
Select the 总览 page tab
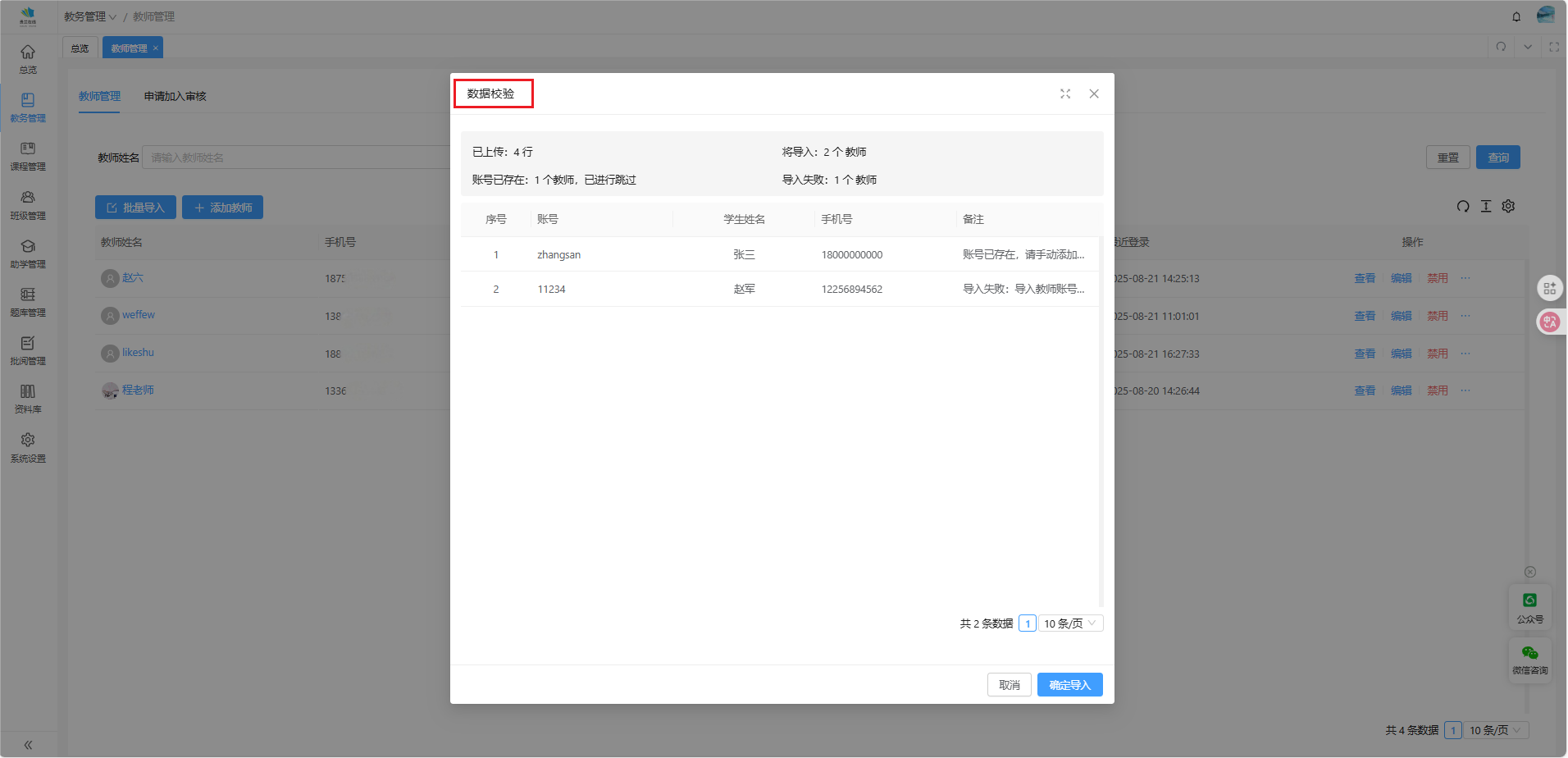point(80,48)
